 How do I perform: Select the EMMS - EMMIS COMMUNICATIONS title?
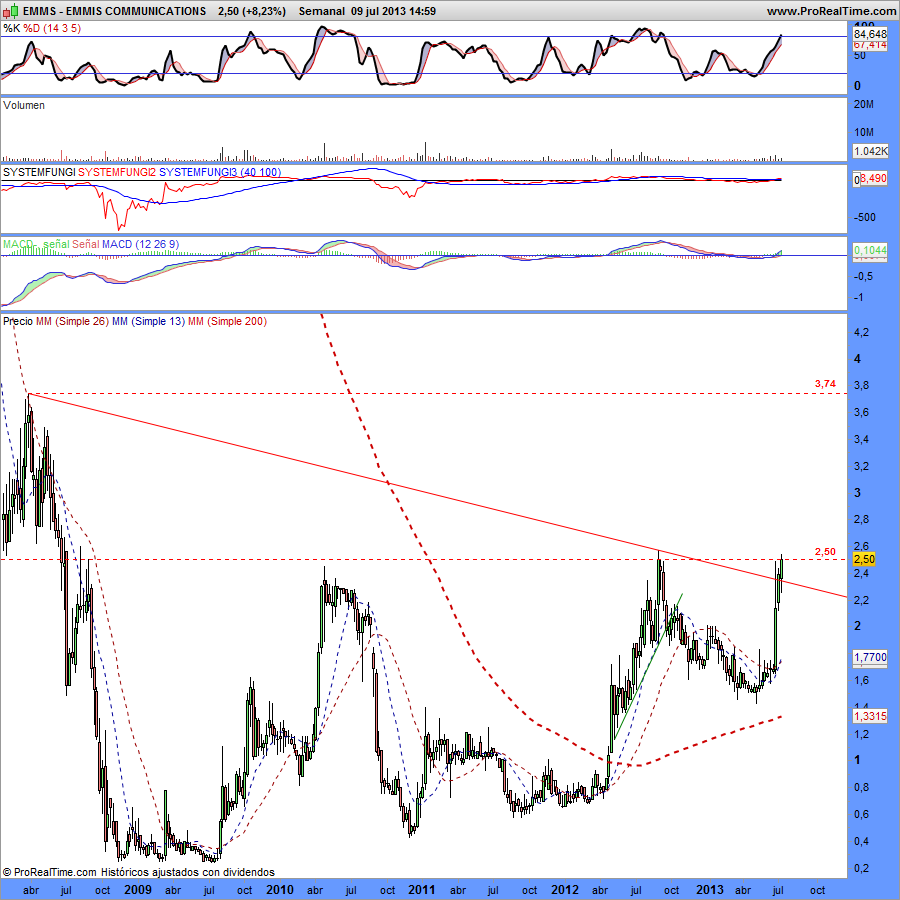[114, 11]
